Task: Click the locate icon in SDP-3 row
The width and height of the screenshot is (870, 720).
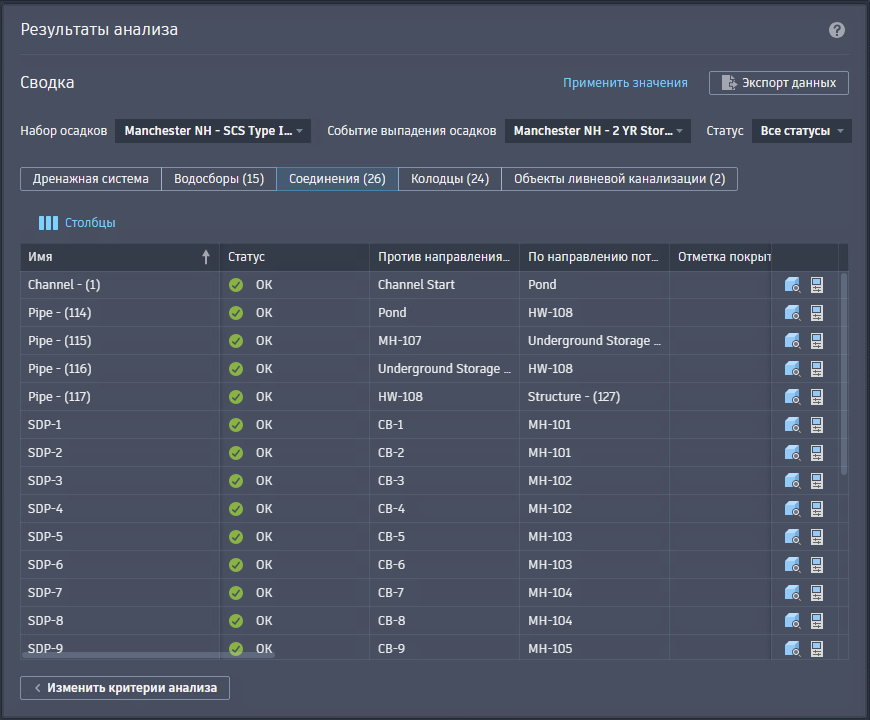Action: 792,481
